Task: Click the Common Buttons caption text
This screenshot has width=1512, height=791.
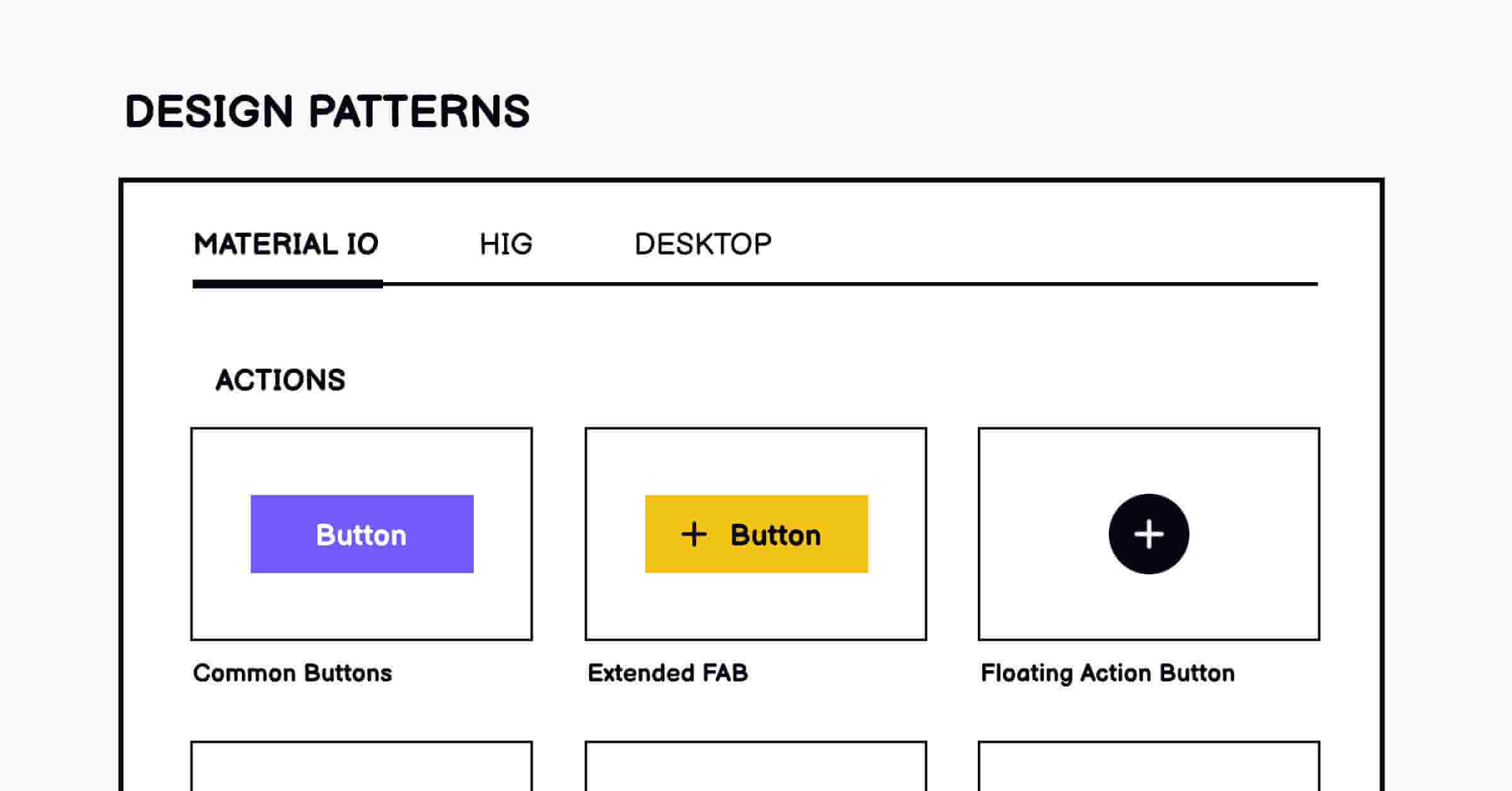Action: [x=292, y=673]
